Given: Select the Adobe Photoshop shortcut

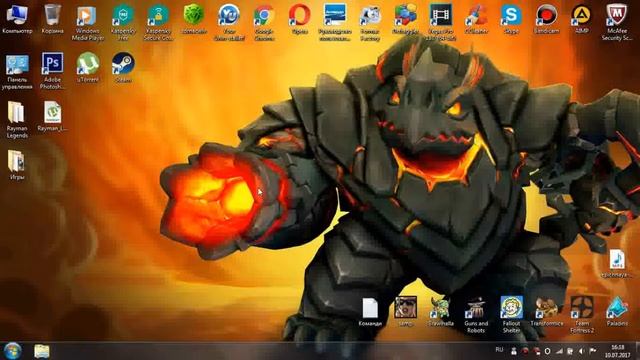Looking at the screenshot, I should (52, 71).
